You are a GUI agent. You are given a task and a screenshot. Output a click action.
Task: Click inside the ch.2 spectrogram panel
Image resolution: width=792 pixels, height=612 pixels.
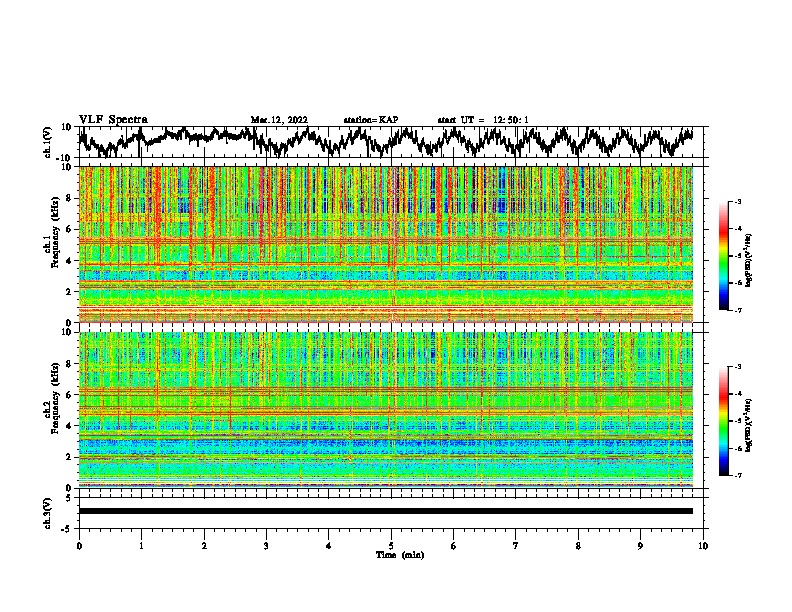click(x=386, y=410)
